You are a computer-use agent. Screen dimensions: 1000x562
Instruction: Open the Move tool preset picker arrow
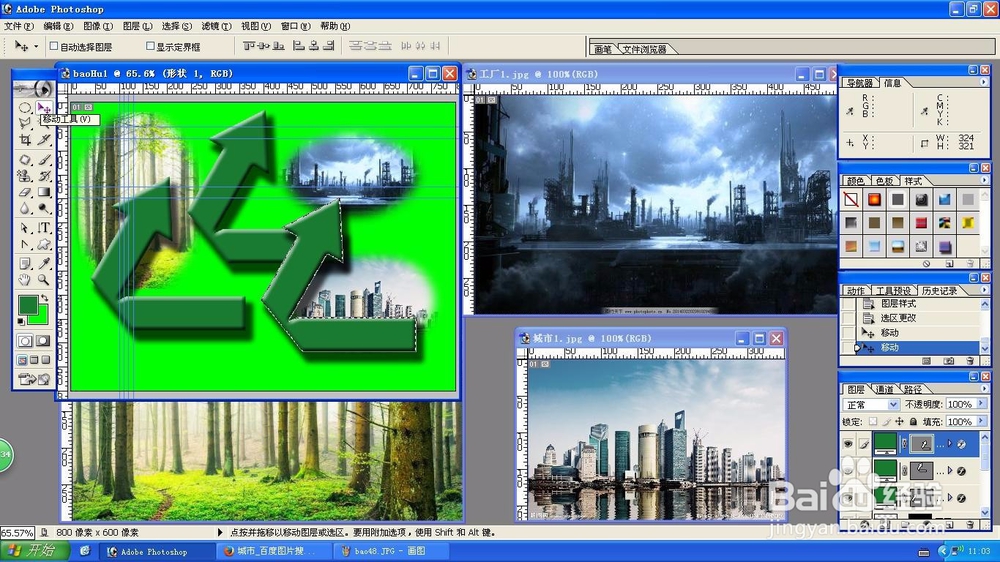pyautogui.click(x=36, y=47)
